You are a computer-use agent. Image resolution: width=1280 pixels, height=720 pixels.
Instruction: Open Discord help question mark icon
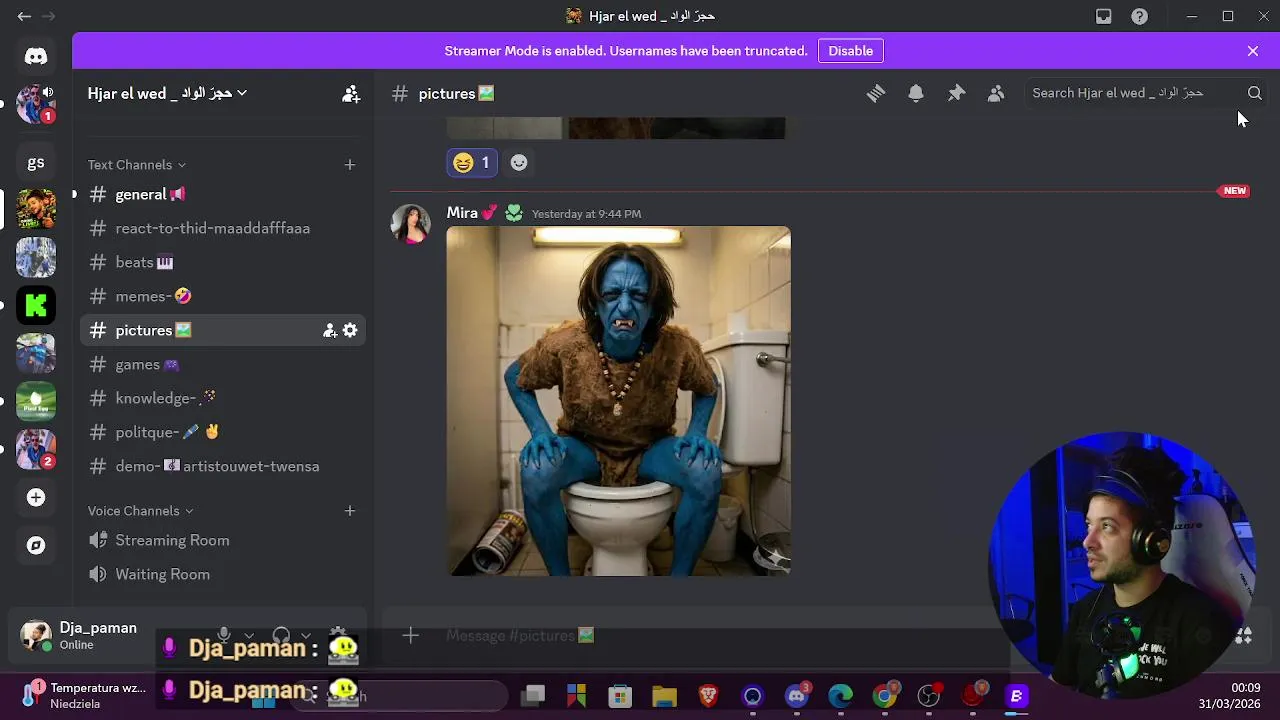pyautogui.click(x=1139, y=16)
